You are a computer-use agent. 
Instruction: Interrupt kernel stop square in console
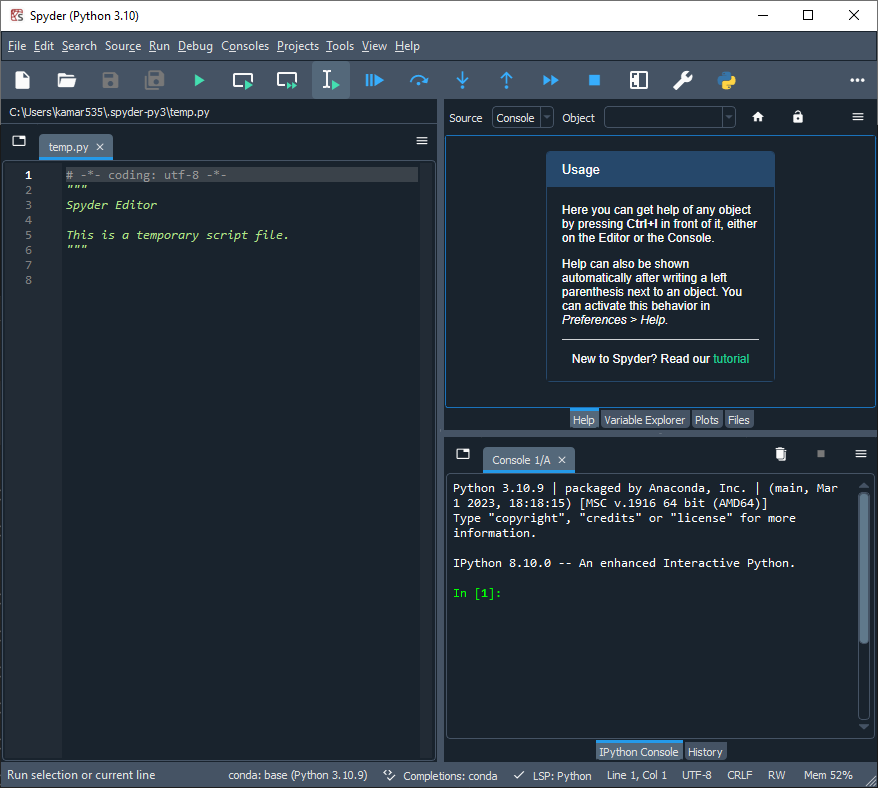[x=821, y=454]
